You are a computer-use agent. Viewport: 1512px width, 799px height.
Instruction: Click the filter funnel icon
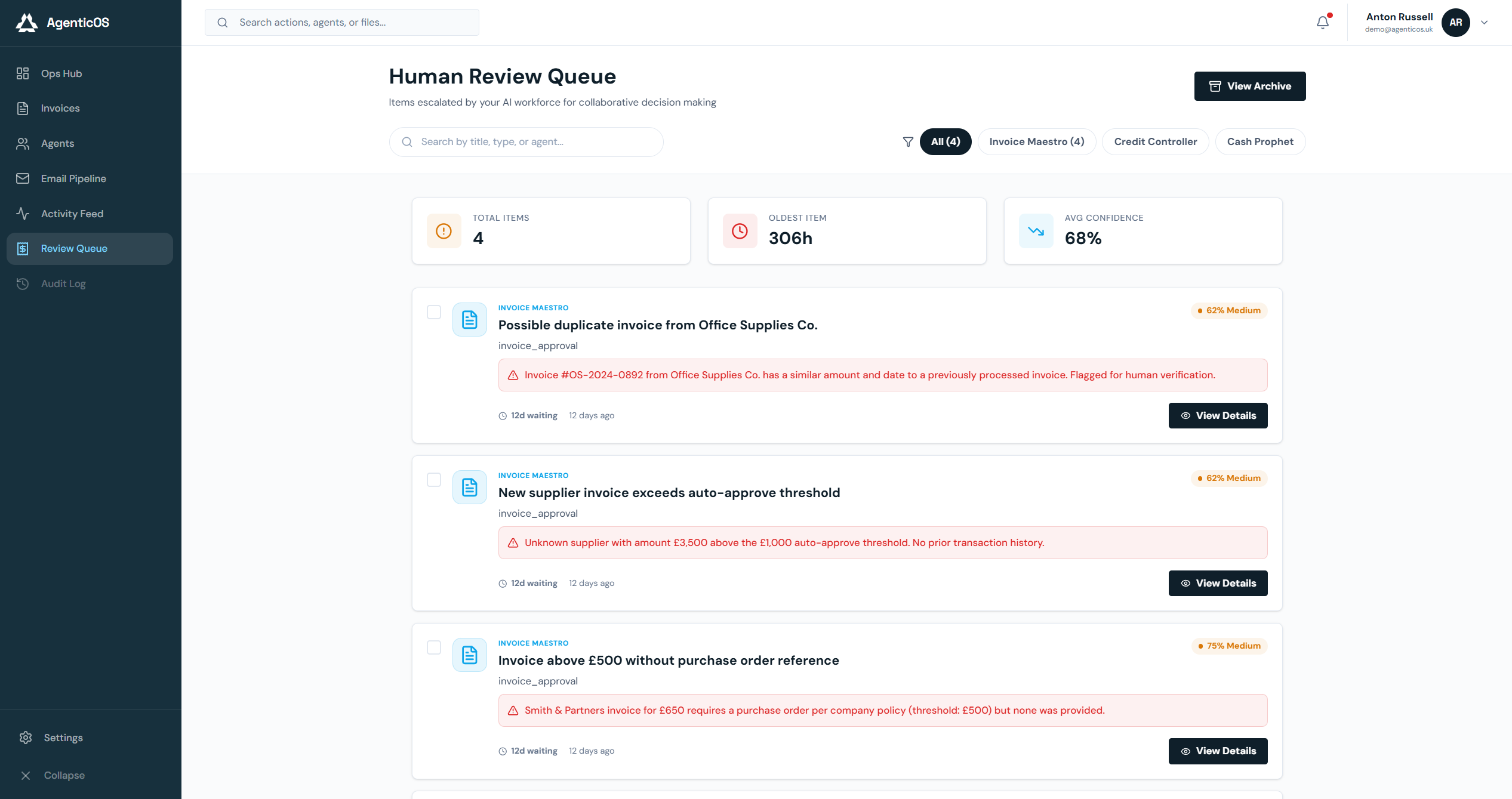[x=908, y=142]
